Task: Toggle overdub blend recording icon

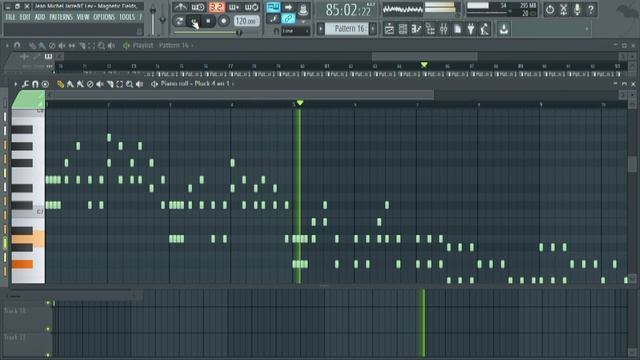Action: (x=234, y=7)
